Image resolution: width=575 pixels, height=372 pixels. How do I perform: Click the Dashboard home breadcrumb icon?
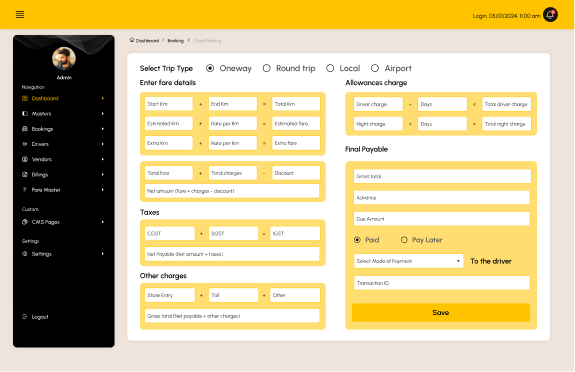132,40
